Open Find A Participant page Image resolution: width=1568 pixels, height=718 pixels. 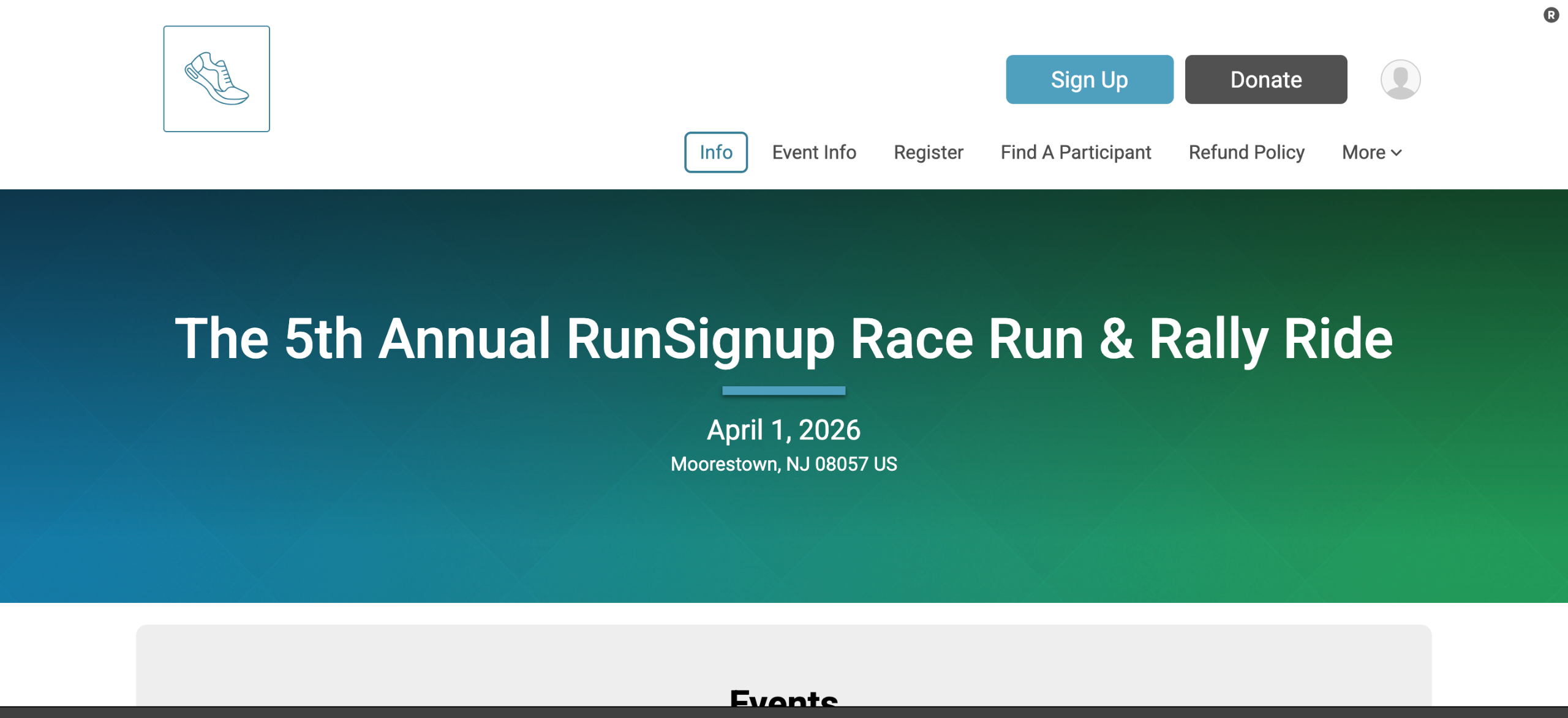click(x=1076, y=152)
